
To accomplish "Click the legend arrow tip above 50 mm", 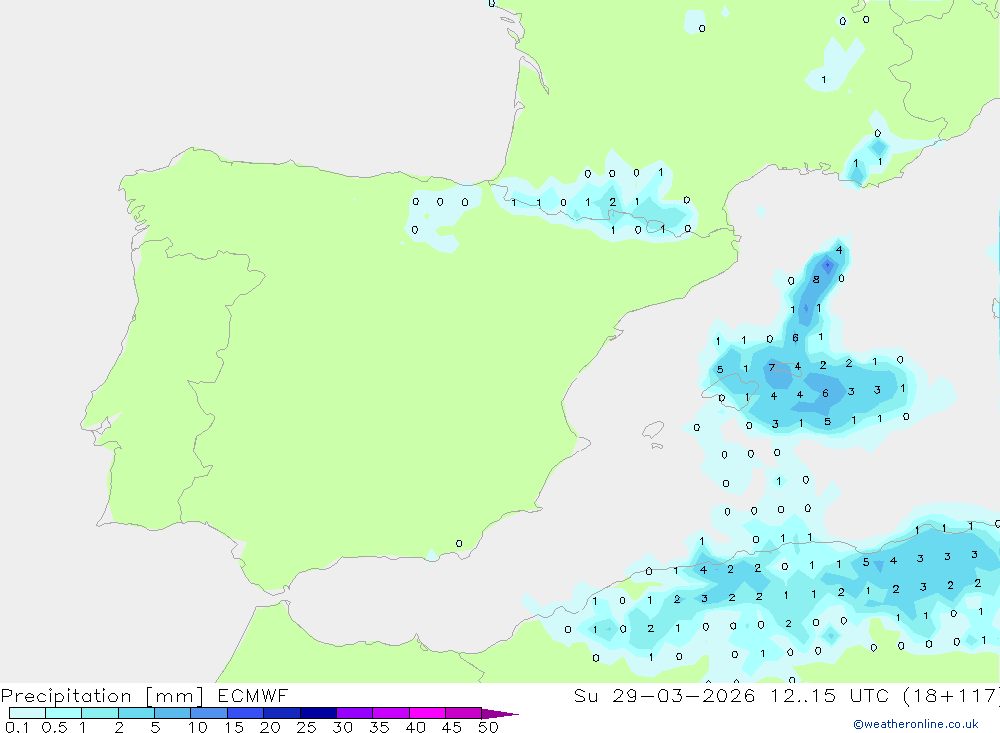I will point(499,714).
